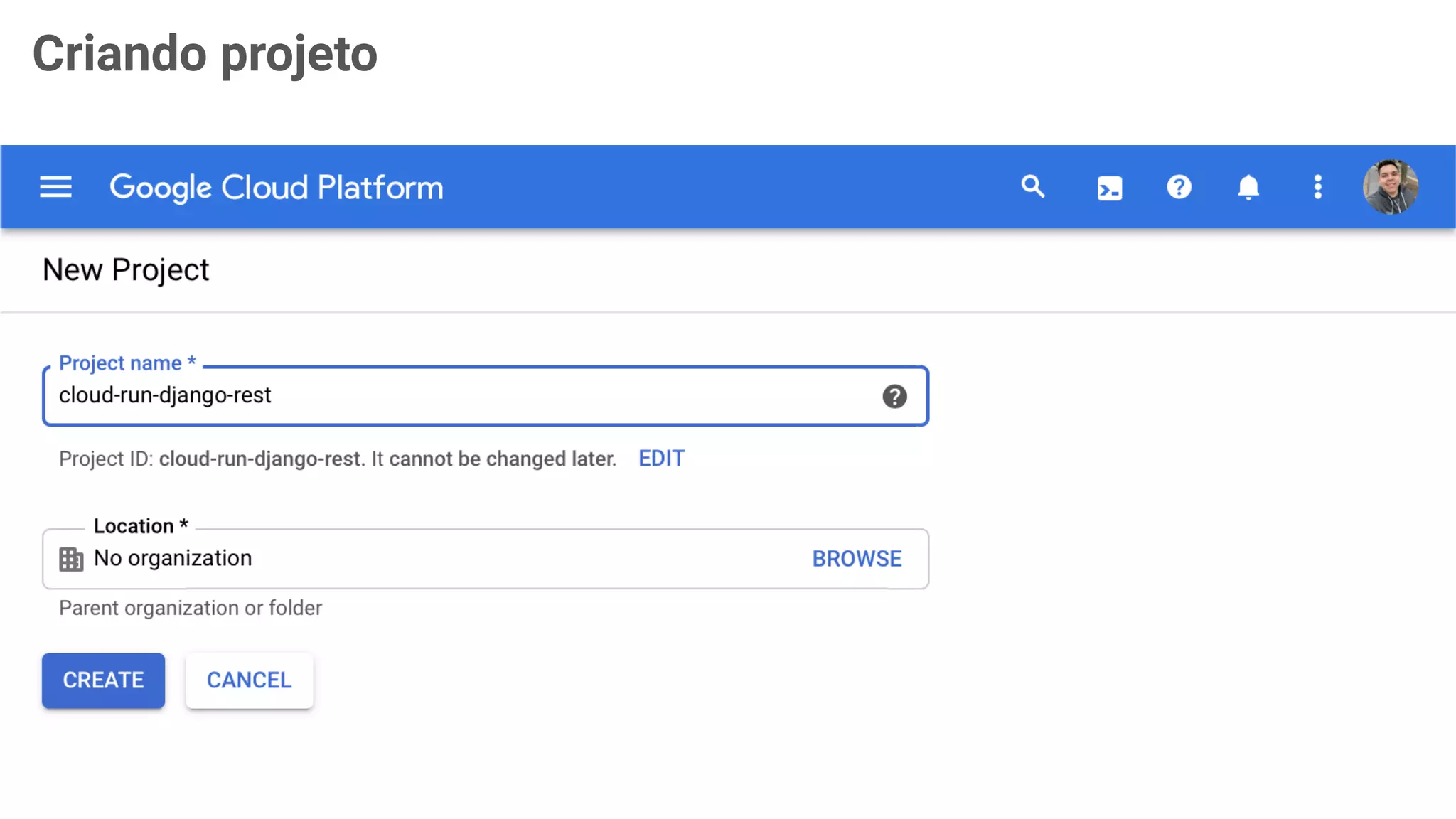
Task: Click the 'Criando projeto' slide title
Action: [205, 55]
